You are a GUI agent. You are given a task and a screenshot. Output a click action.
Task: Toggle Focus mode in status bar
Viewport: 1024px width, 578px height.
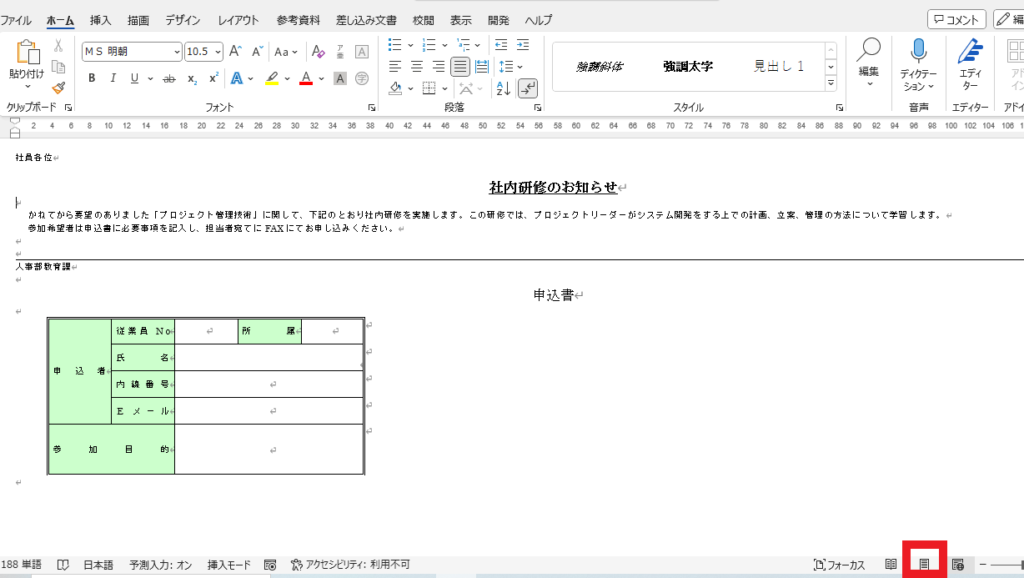(x=839, y=564)
